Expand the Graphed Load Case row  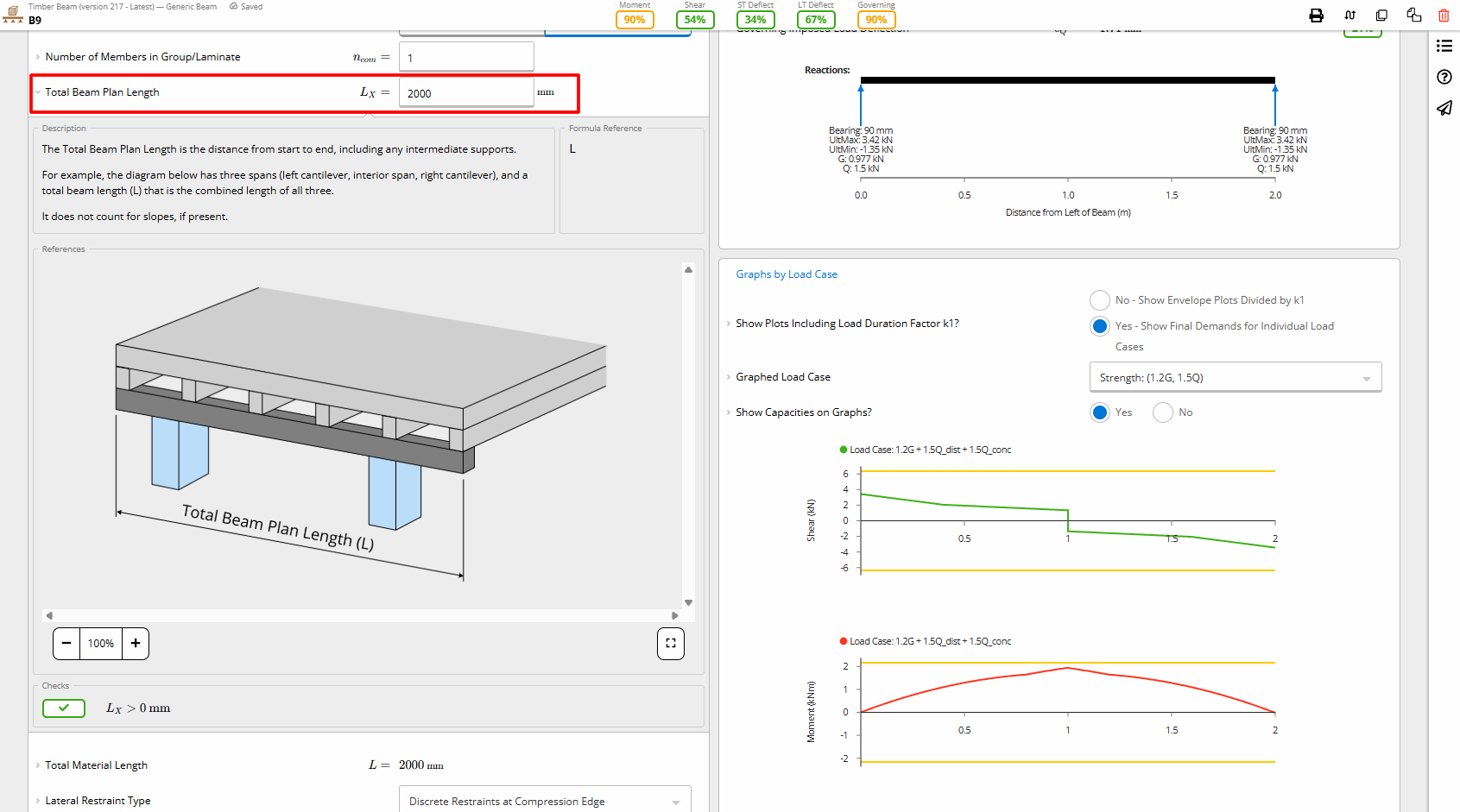click(729, 377)
